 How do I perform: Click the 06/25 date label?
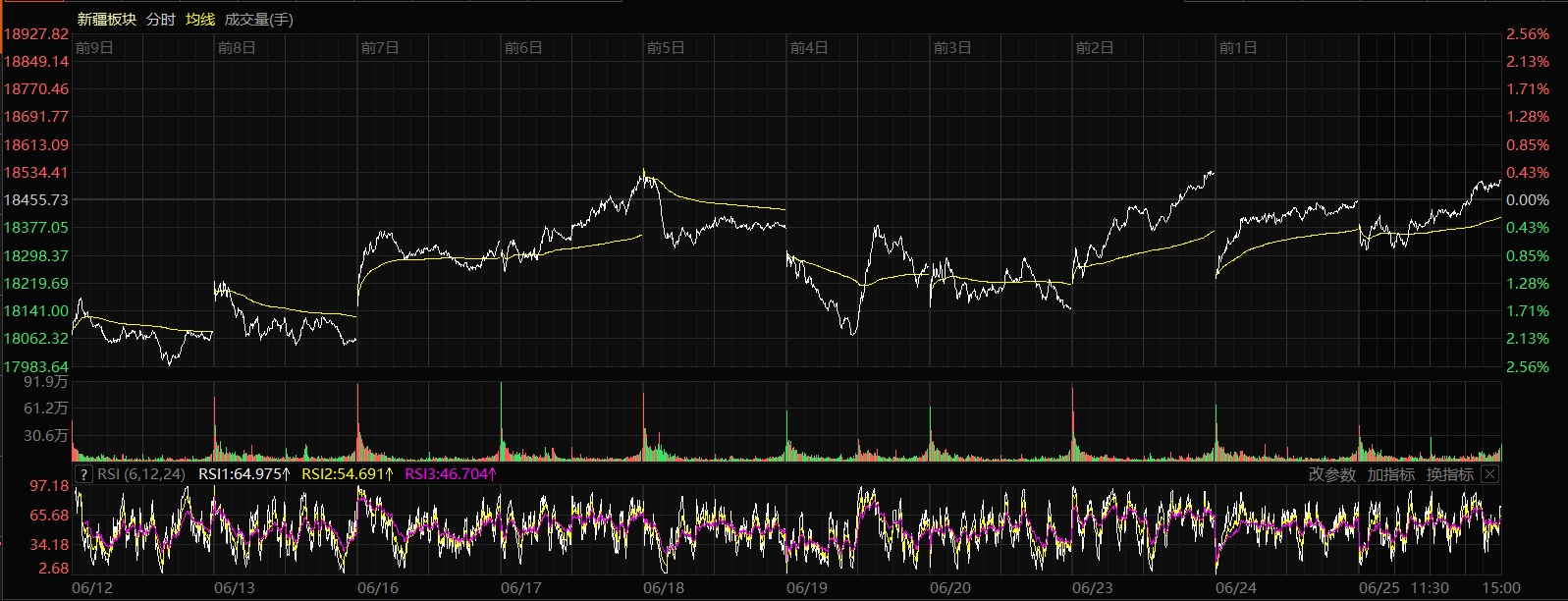click(1379, 587)
